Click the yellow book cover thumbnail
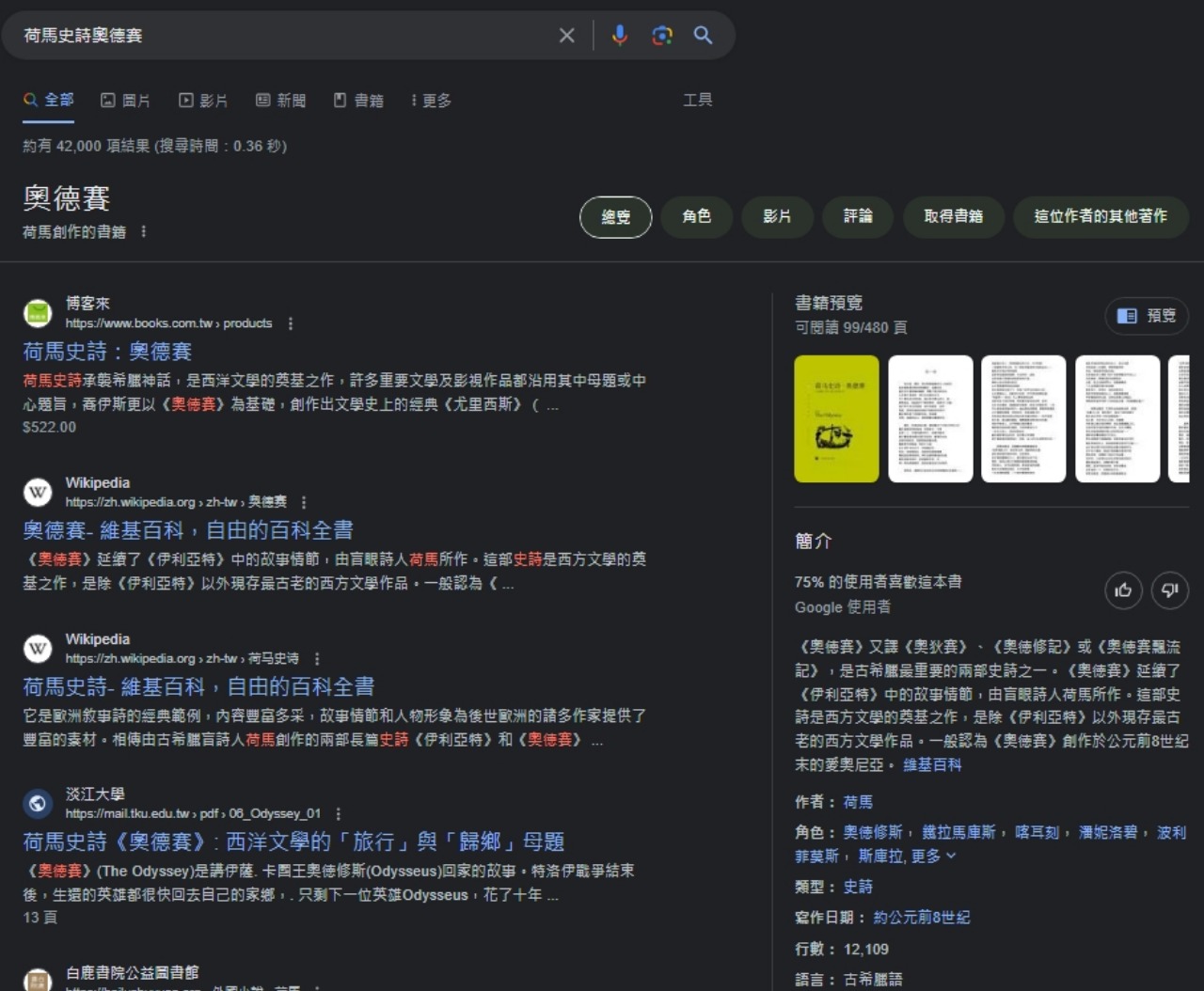Image resolution: width=1204 pixels, height=991 pixels. pyautogui.click(x=836, y=418)
